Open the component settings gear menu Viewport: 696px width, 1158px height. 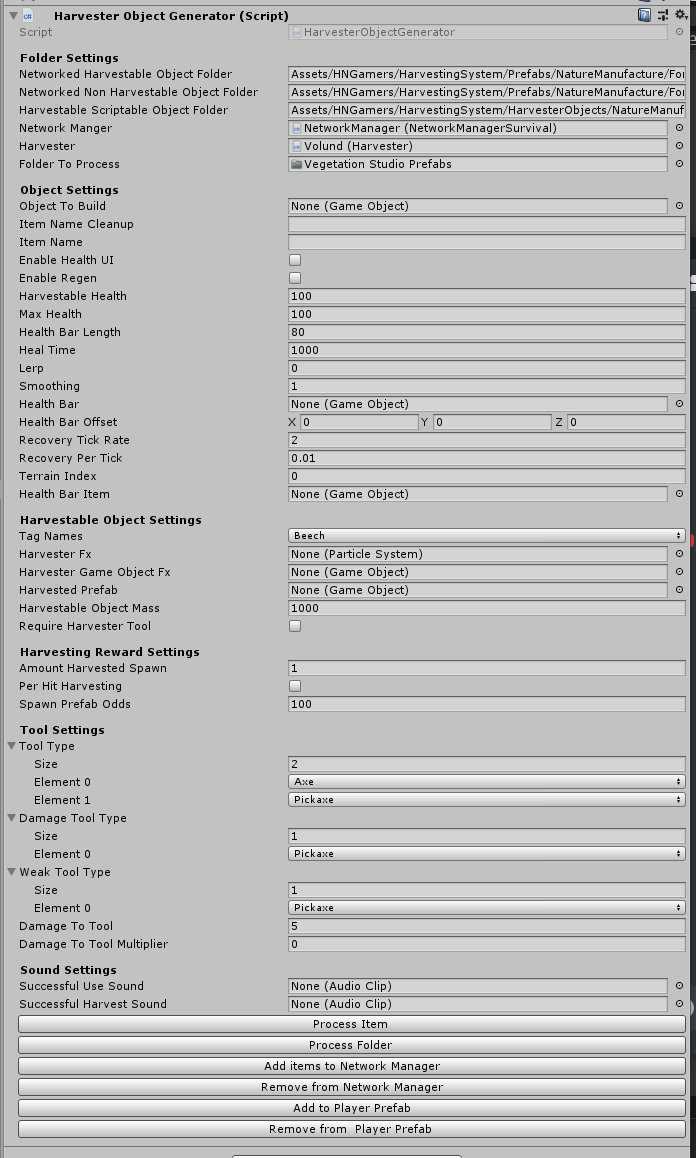click(x=679, y=15)
